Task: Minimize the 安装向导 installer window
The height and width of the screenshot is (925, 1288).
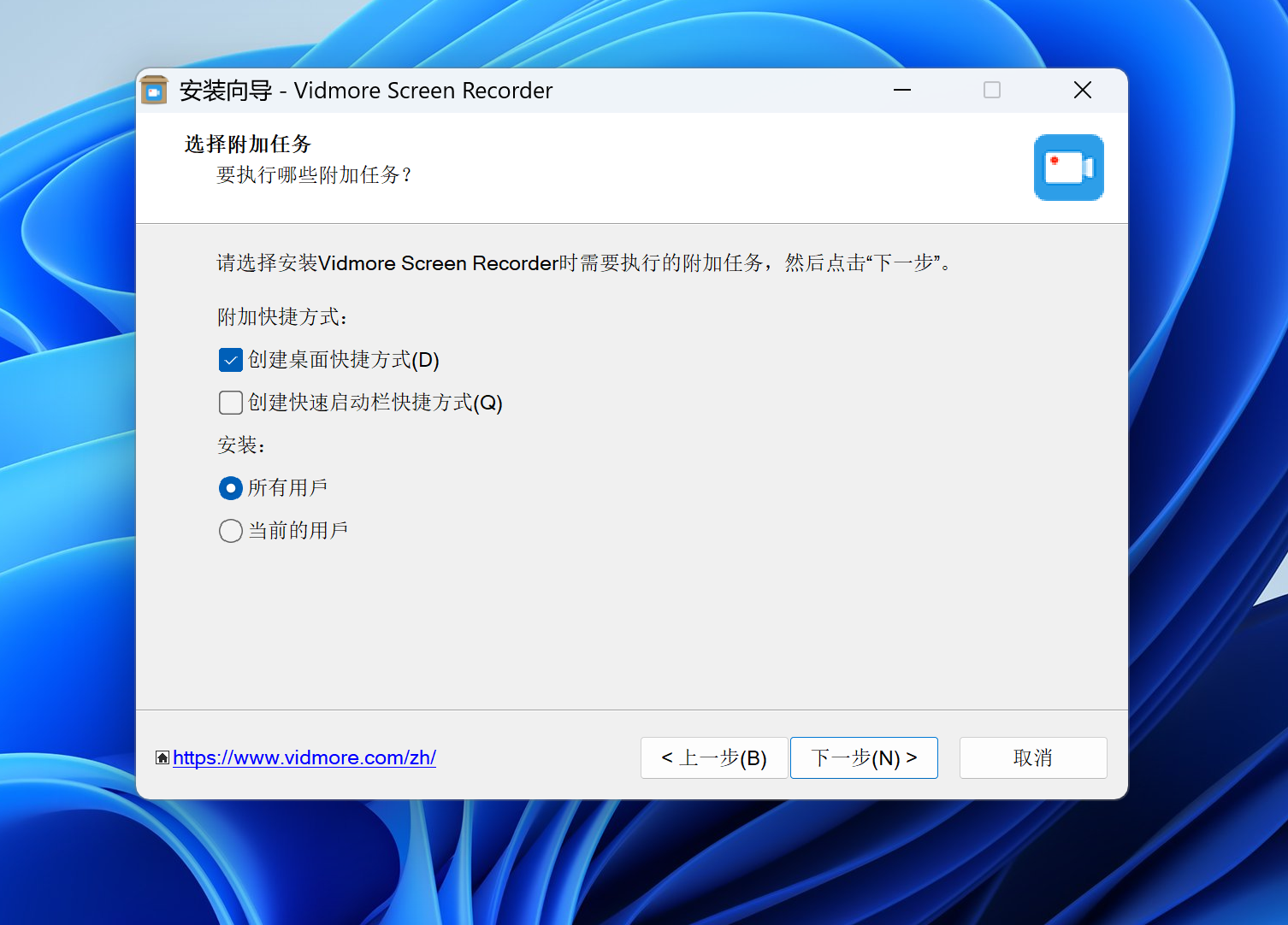Action: (902, 90)
